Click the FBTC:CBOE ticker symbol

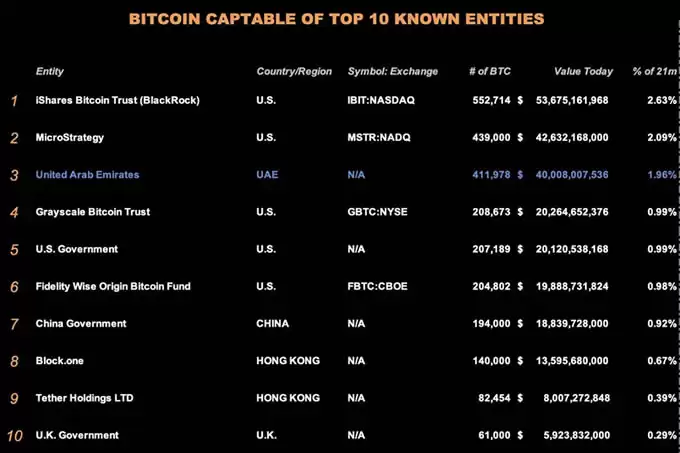[377, 287]
